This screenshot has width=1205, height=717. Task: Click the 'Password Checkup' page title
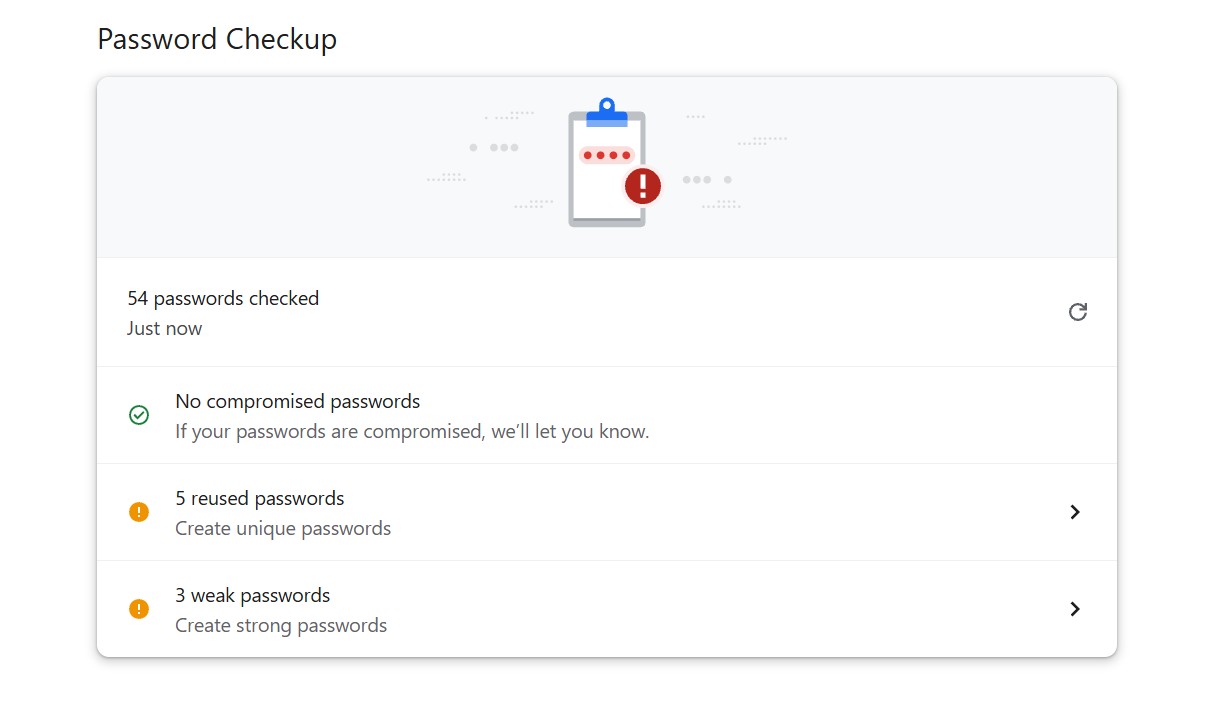click(x=217, y=39)
